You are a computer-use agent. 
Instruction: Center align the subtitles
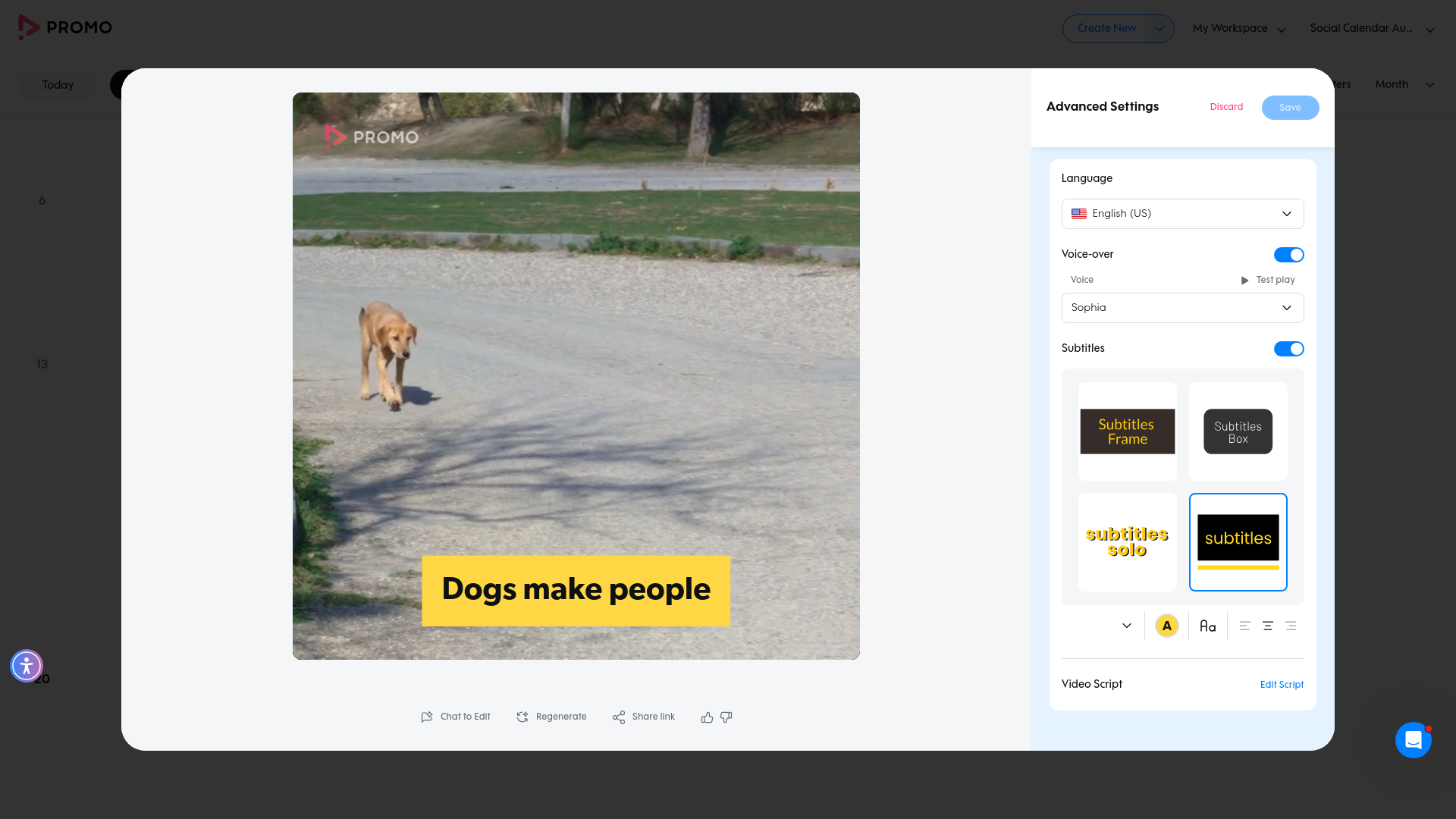click(1267, 626)
